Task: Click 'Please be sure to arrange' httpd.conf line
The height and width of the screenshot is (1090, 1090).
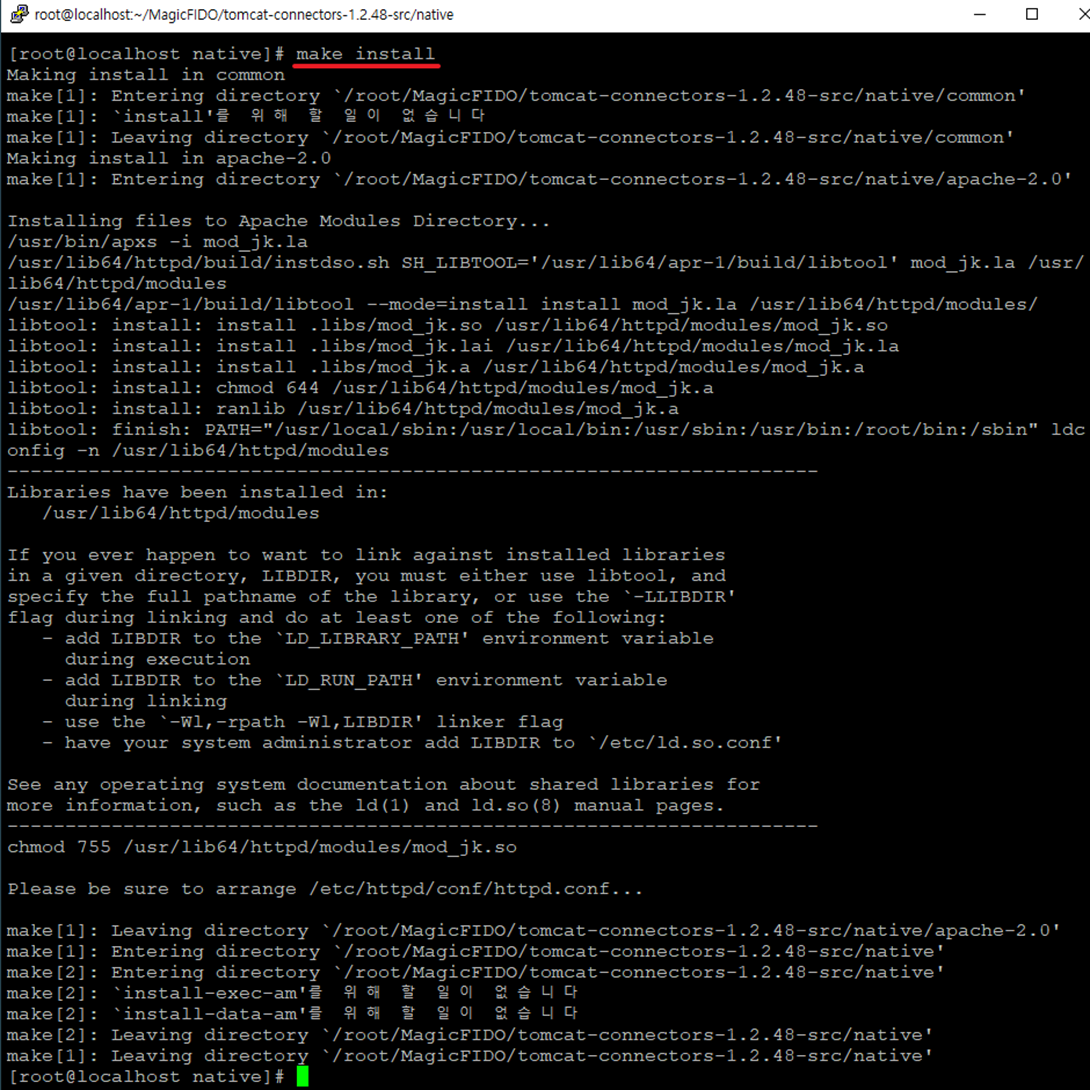Action: (325, 888)
